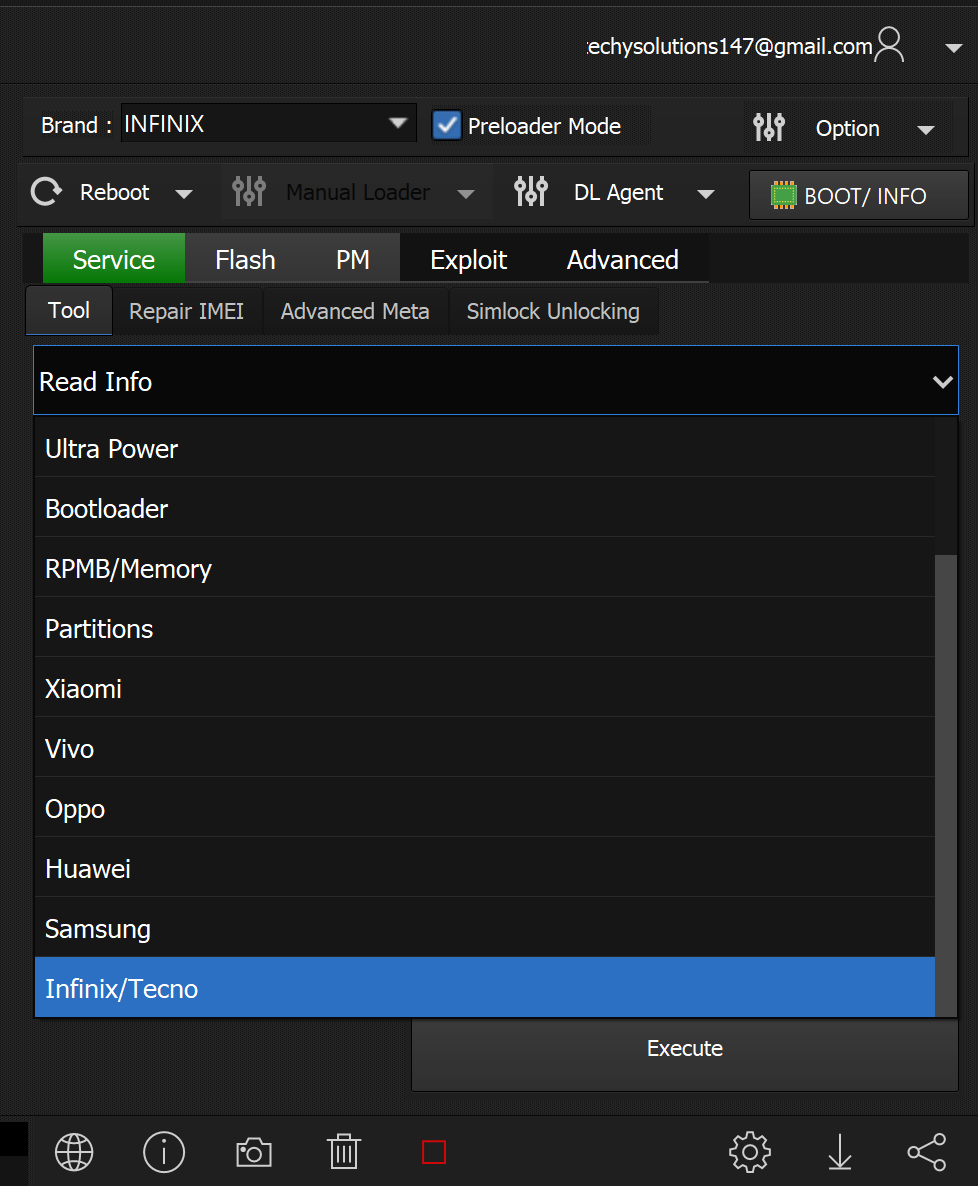Expand the DL Agent dropdown arrow
Viewport: 978px width, 1186px height.
click(706, 194)
